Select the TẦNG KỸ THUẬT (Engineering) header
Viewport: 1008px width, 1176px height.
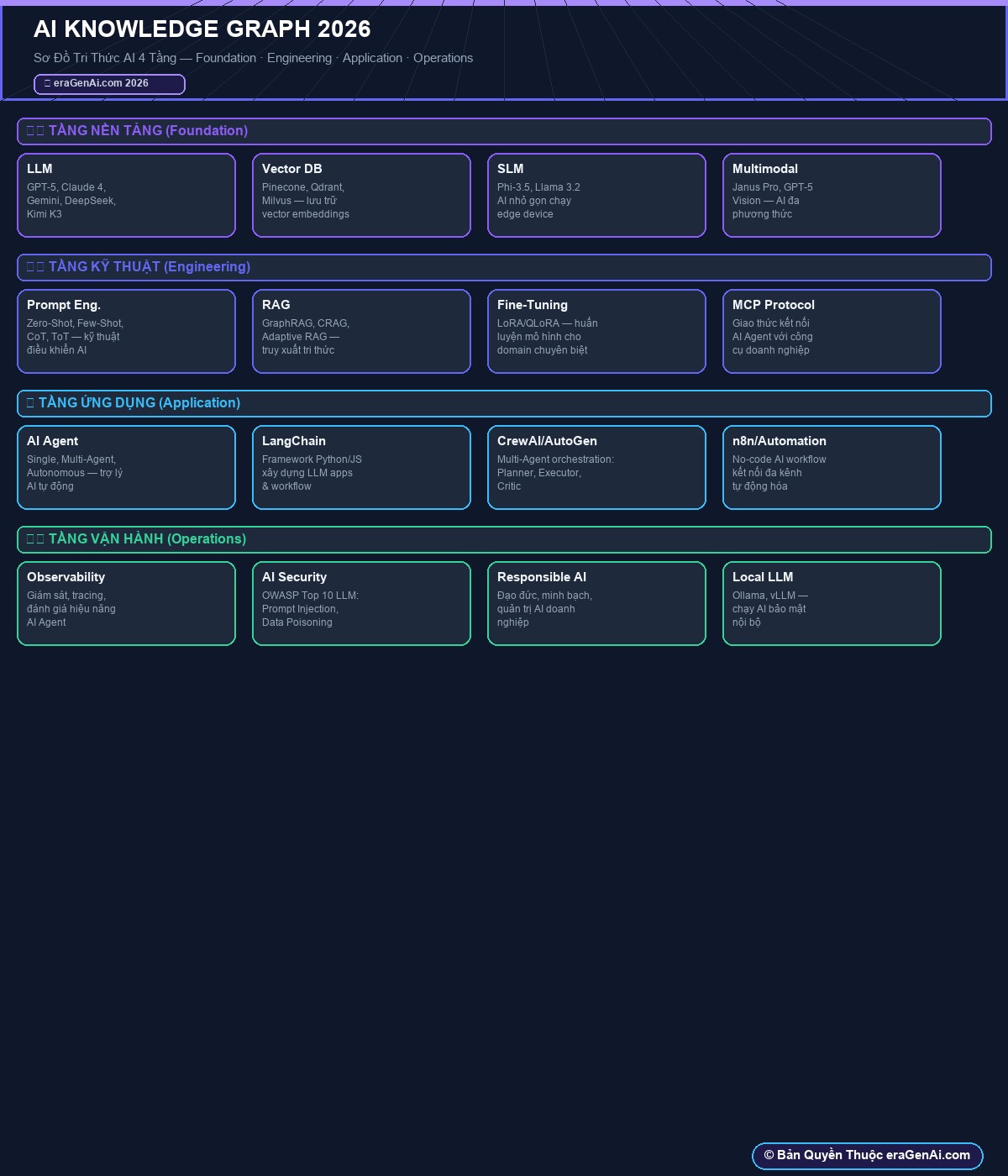click(x=504, y=268)
